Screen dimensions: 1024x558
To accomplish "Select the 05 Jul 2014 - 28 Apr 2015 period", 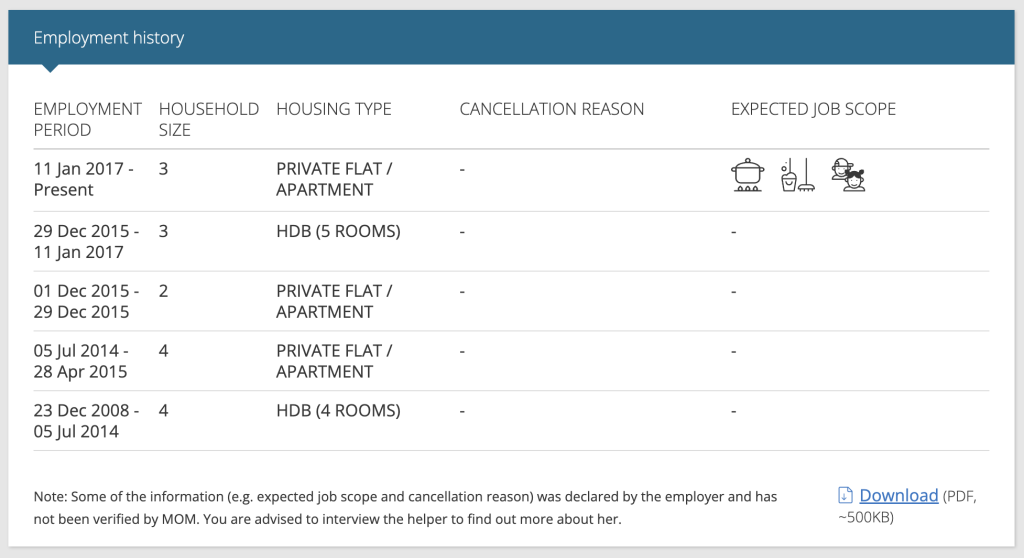I will tap(80, 361).
